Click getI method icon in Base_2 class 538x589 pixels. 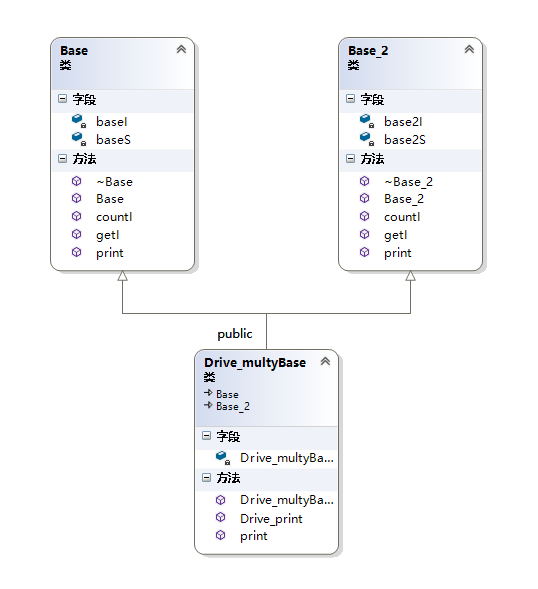(364, 234)
